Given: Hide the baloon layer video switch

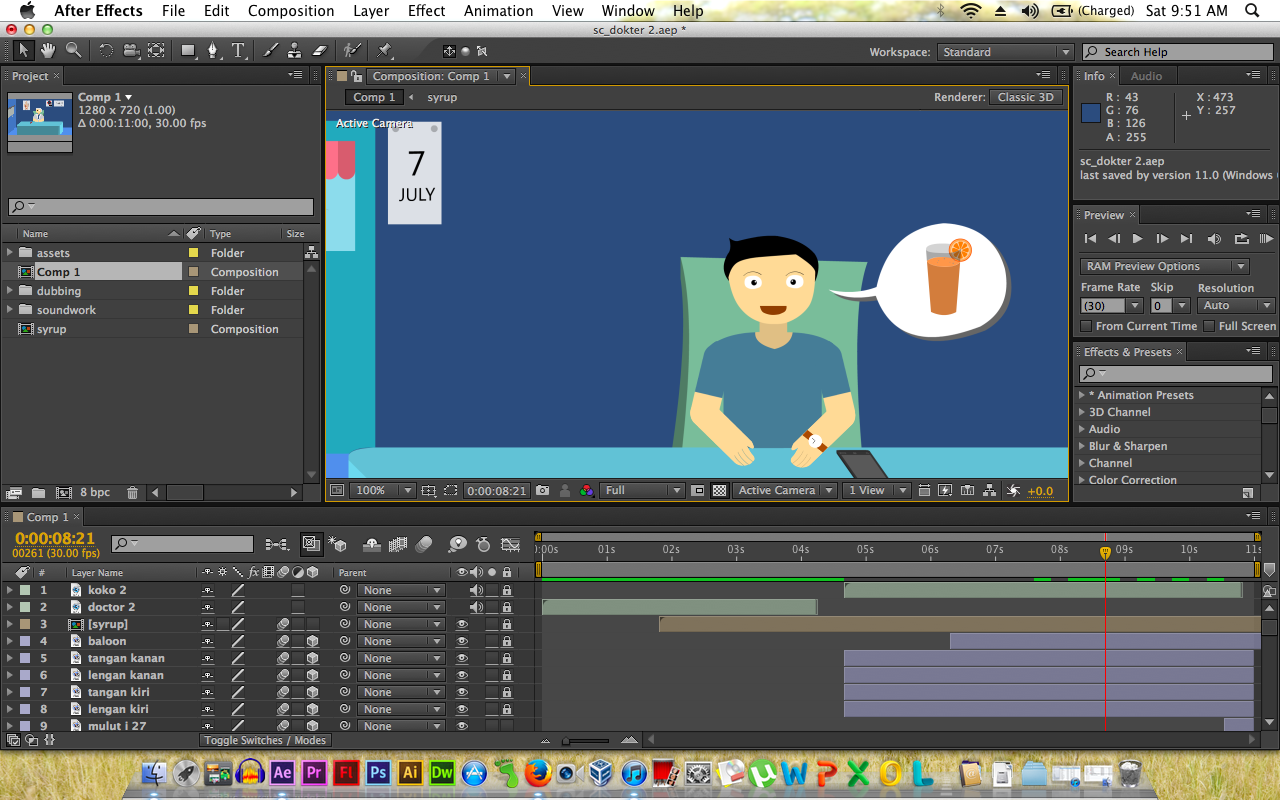Looking at the screenshot, I should pos(462,641).
